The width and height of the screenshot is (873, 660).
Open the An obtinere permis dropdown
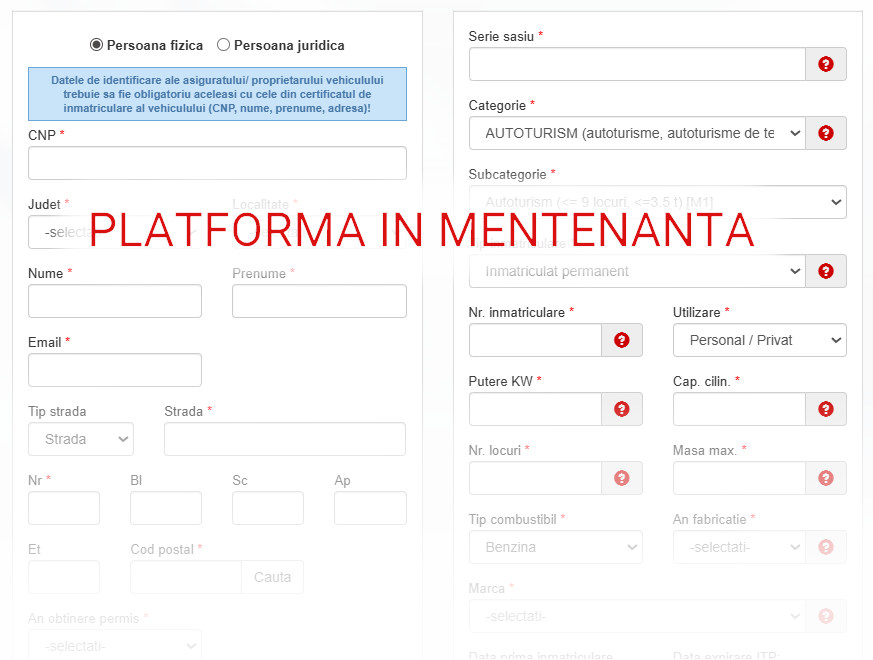[x=115, y=645]
